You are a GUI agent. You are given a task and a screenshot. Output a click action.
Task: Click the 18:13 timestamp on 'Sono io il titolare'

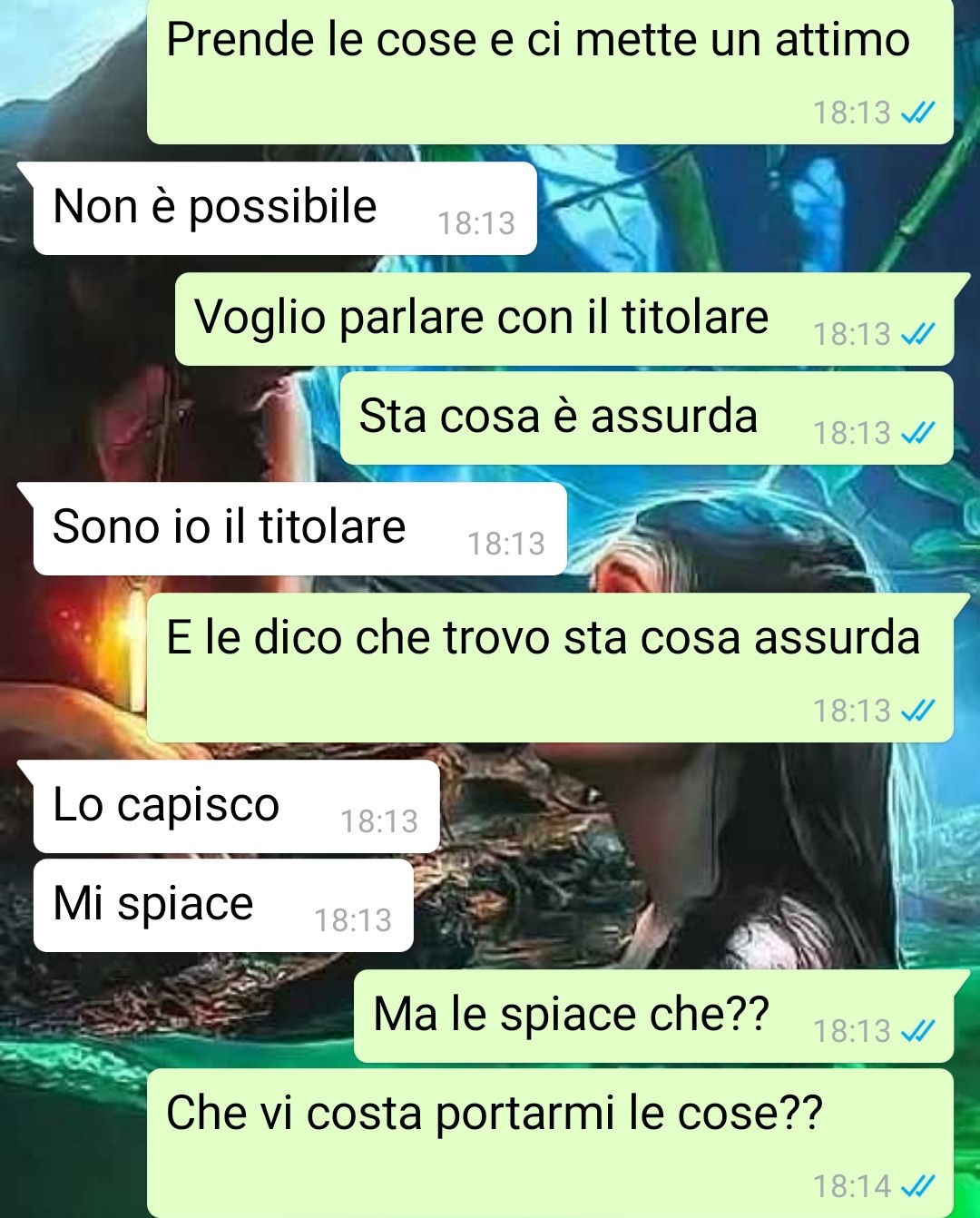[506, 544]
